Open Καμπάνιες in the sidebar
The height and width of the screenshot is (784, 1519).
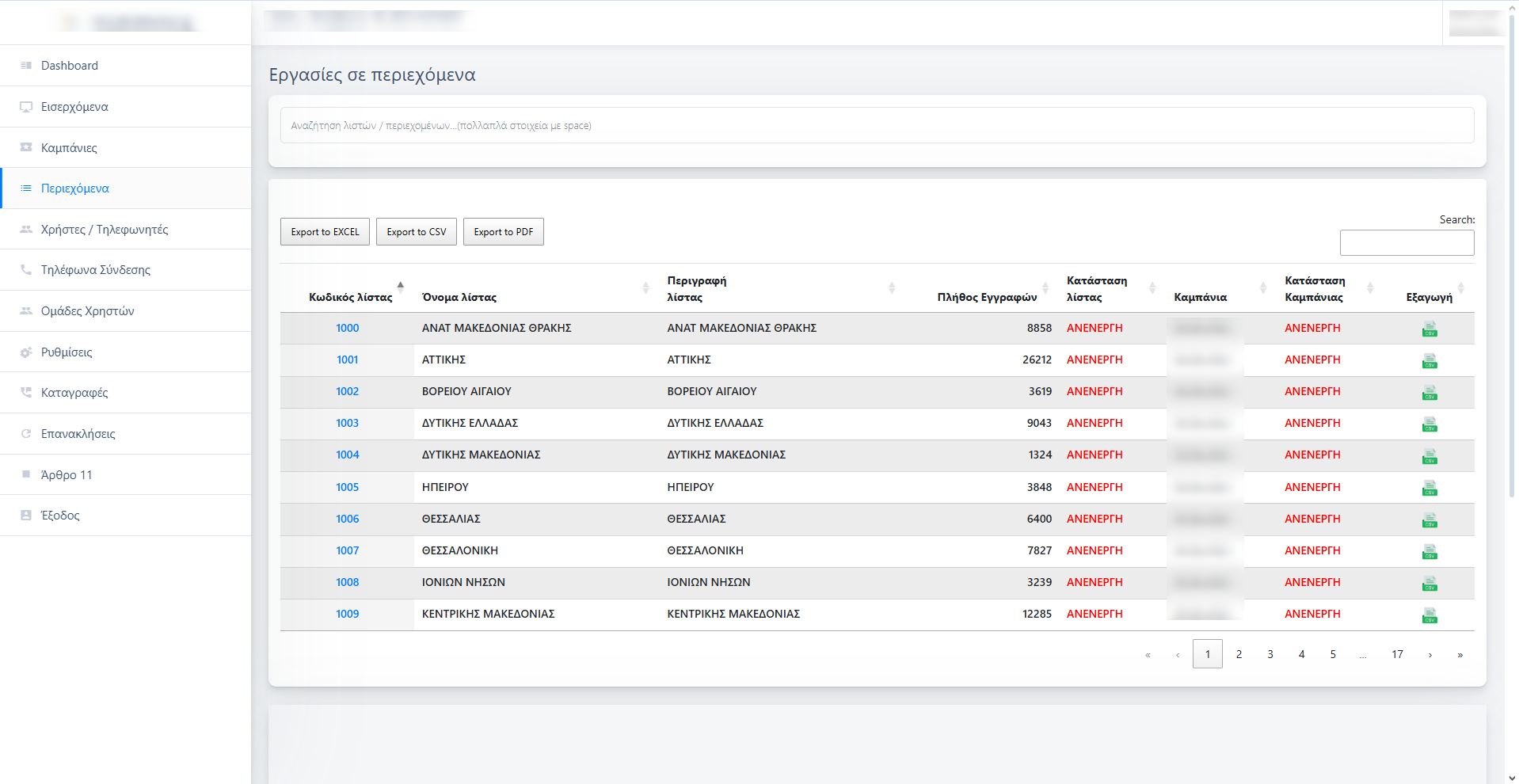[69, 148]
